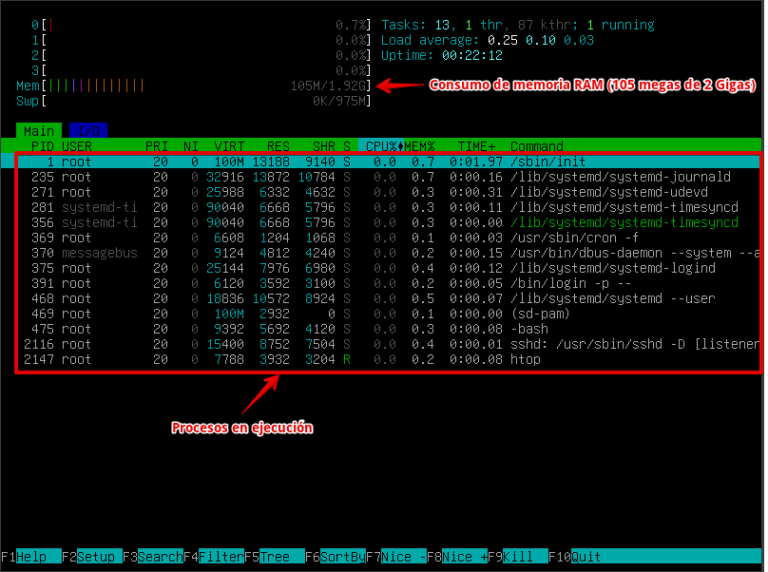Click the 105M/1.92G memory value
Viewport: 768px width, 572px height.
pos(328,86)
